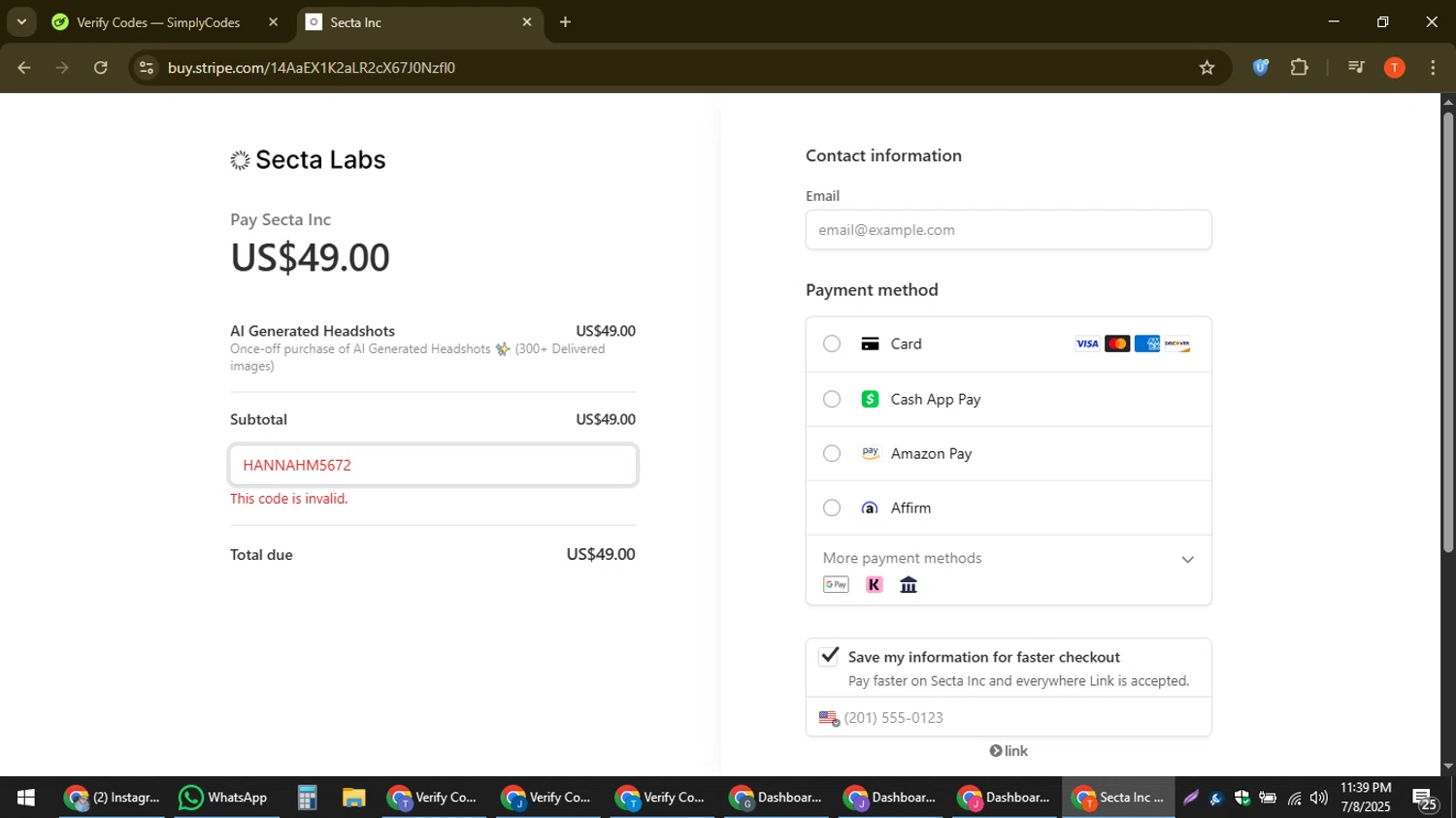Click the 'Total due' label
Viewport: 1456px width, 818px height.
pos(261,555)
